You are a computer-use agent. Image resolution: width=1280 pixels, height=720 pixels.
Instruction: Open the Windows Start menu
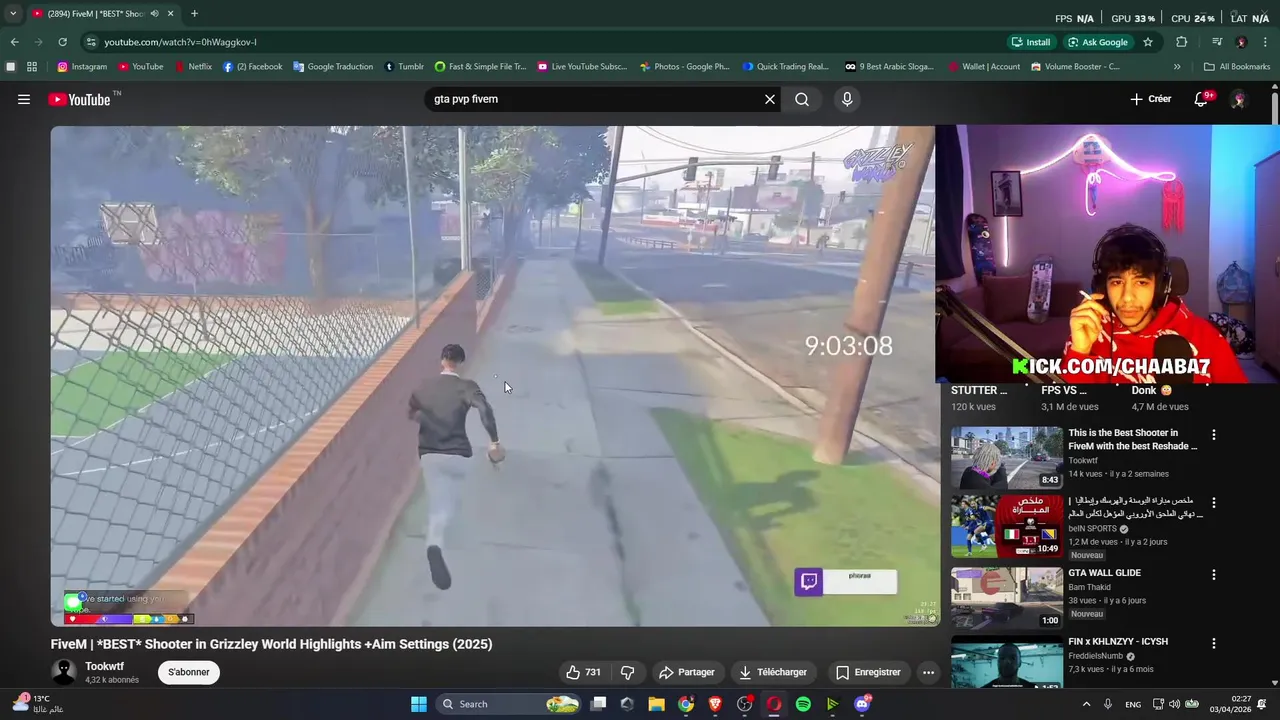coord(419,704)
